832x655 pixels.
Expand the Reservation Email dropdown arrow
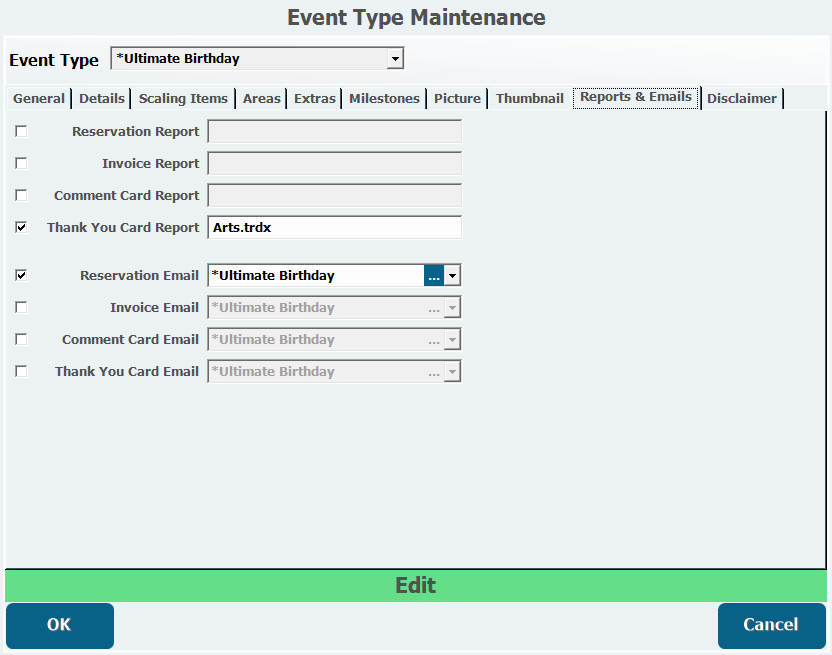[x=452, y=276]
